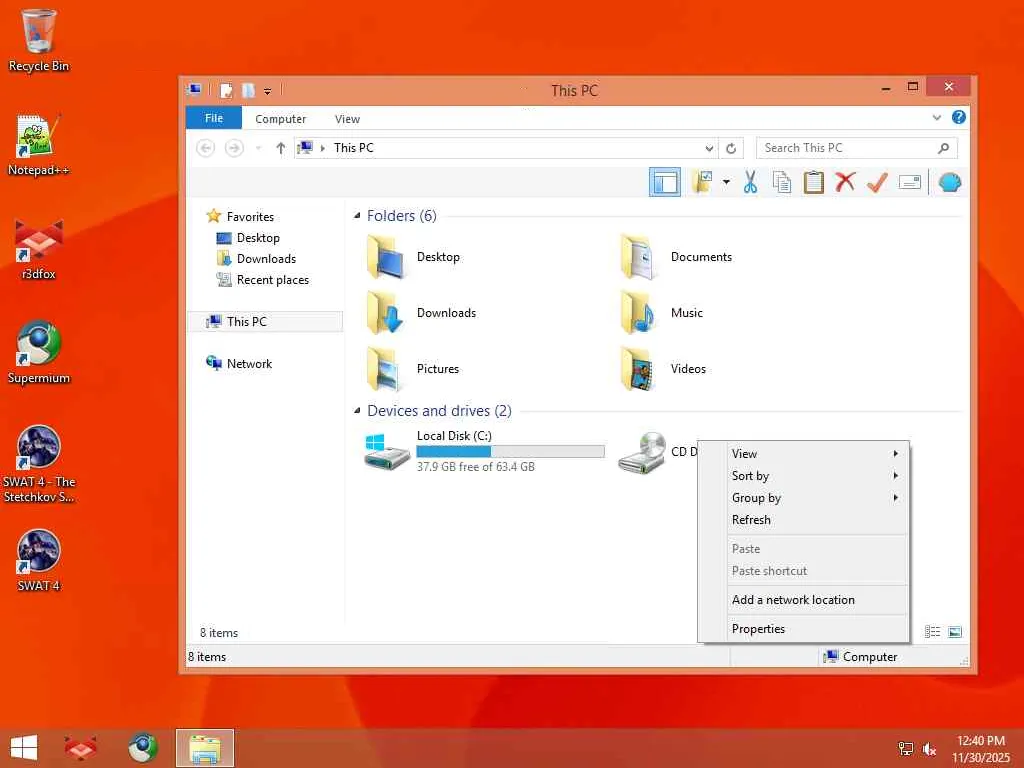
Task: Switch to details view button
Action: pos(933,632)
